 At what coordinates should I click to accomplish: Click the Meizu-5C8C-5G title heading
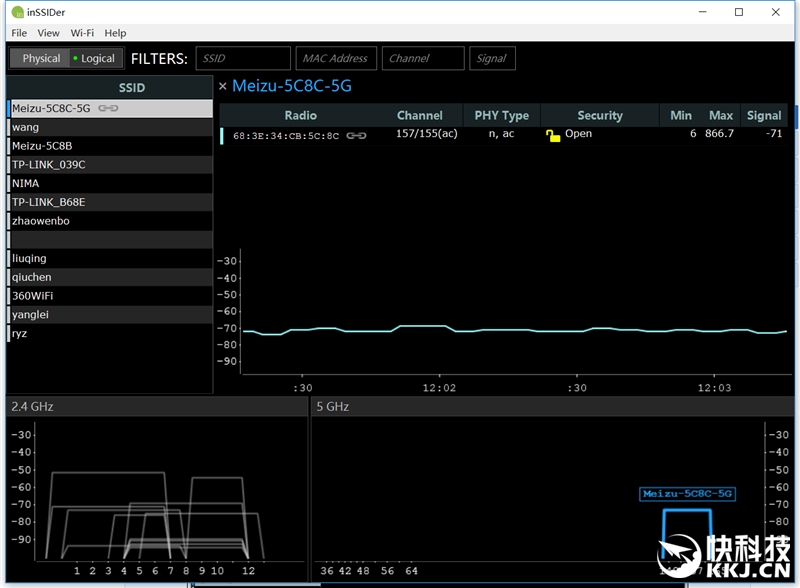point(292,86)
